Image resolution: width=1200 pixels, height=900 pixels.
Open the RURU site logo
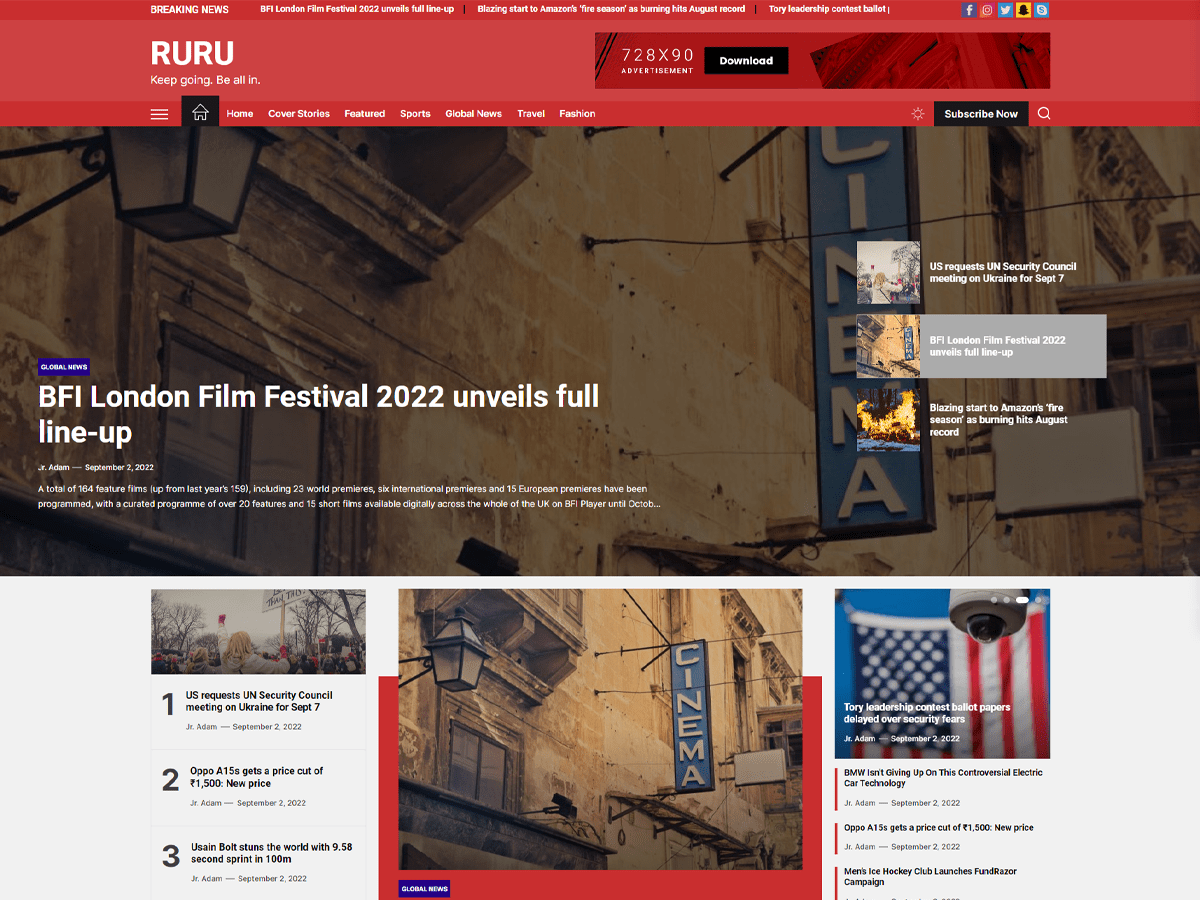[x=192, y=53]
